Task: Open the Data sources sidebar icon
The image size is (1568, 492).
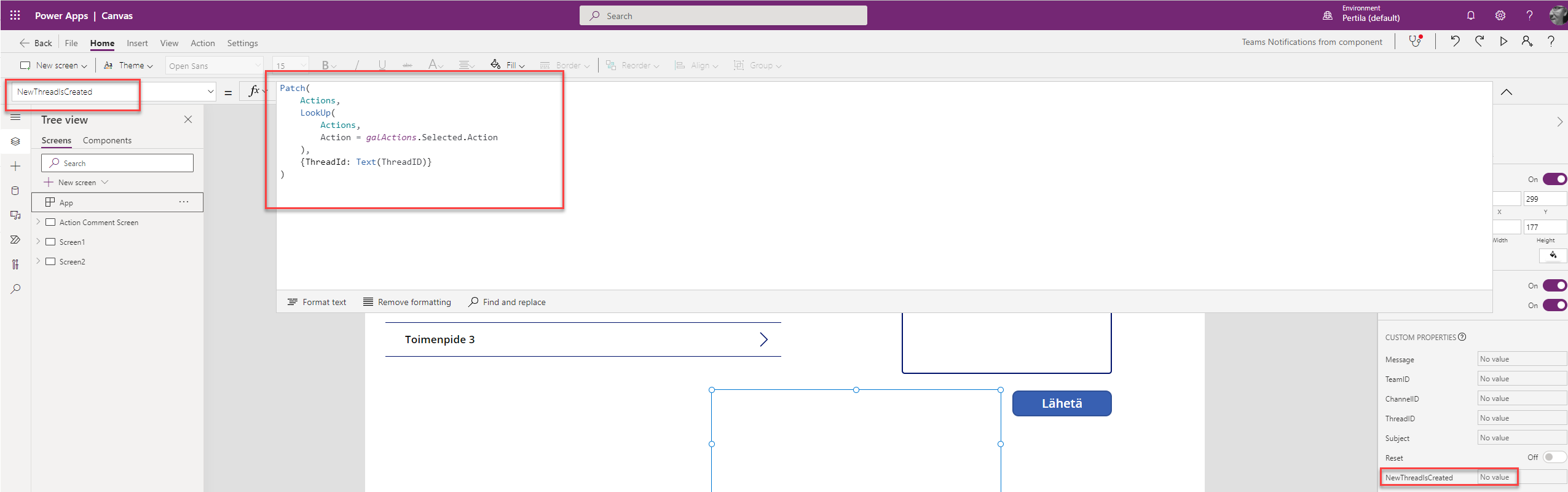Action: [15, 191]
